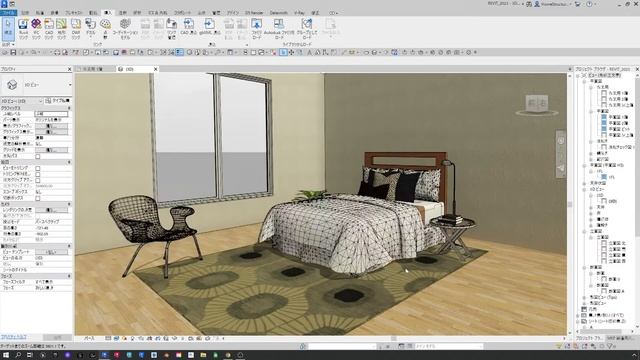Collapse the Elevations node in Project Browser
Viewport: 640px width, 360px height.
pyautogui.click(x=584, y=231)
